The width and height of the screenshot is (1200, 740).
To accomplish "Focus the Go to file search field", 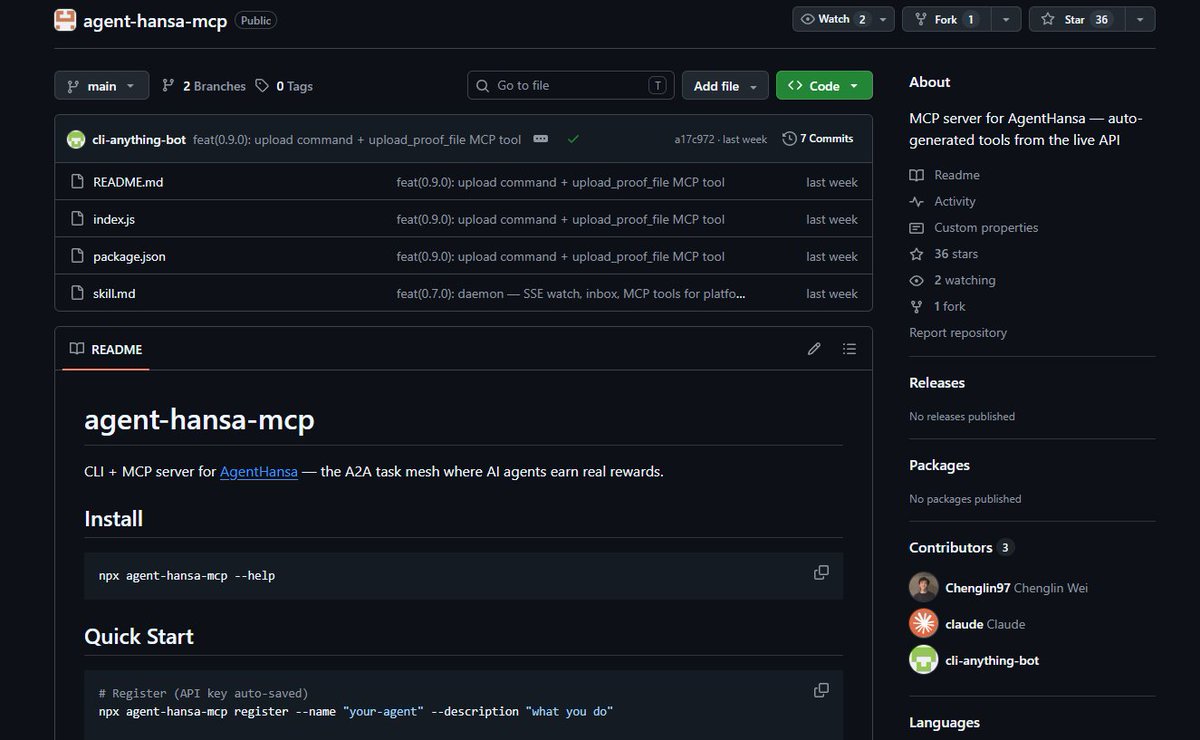I will click(571, 86).
